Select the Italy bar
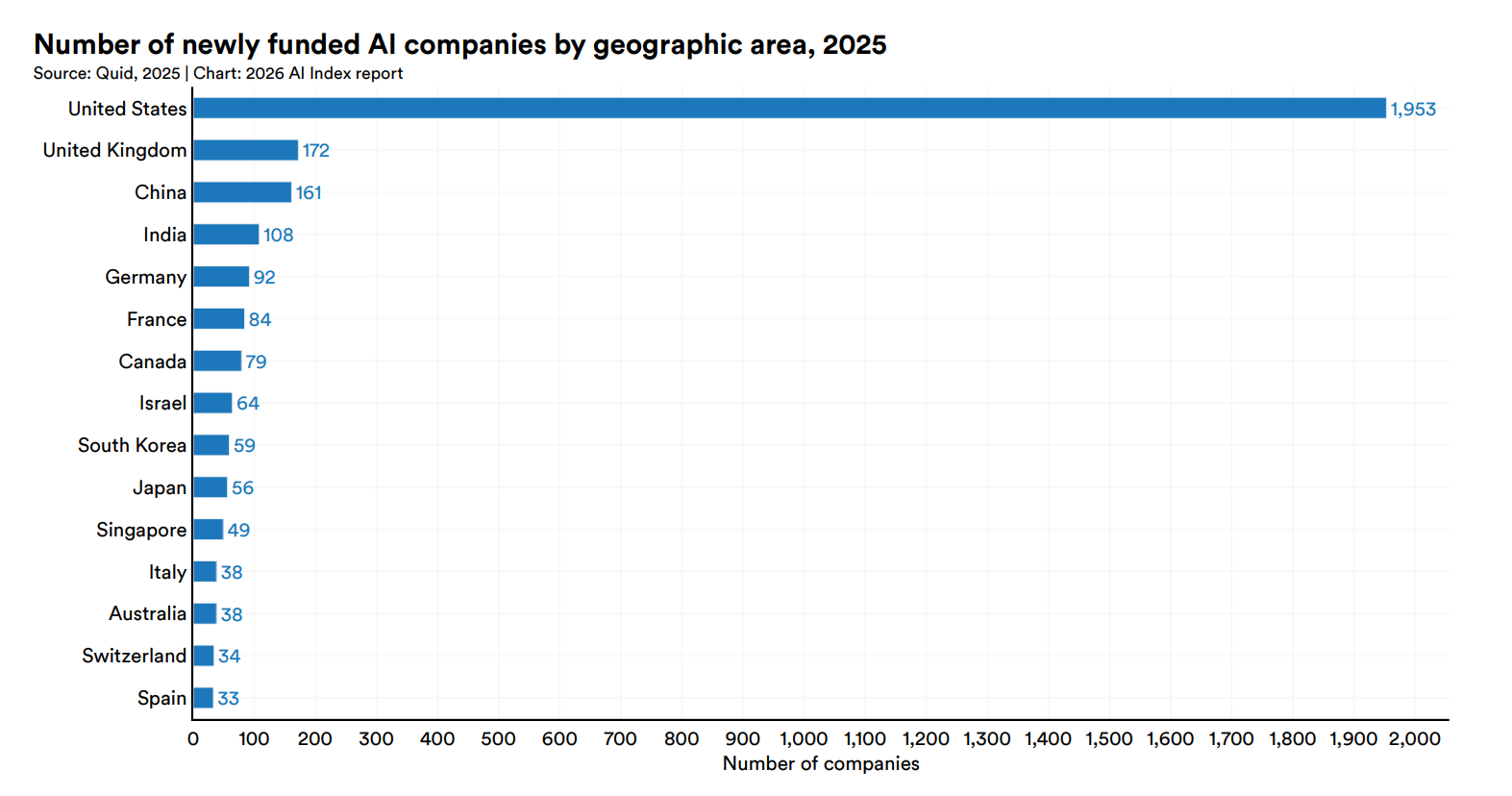 [x=205, y=572]
